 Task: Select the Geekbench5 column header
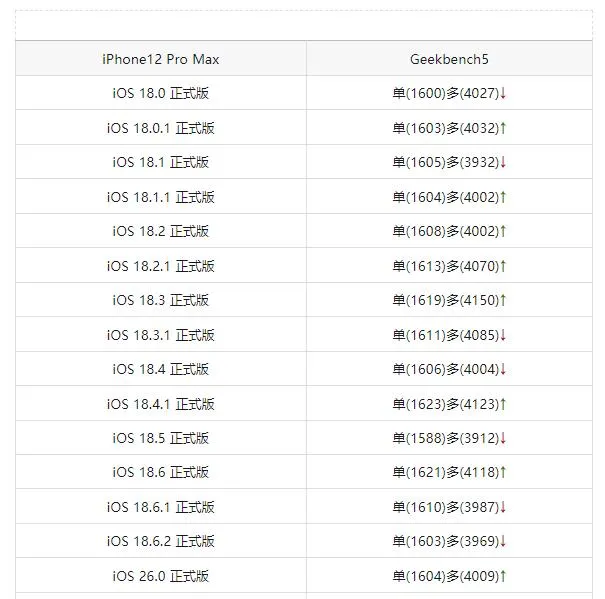pyautogui.click(x=449, y=59)
